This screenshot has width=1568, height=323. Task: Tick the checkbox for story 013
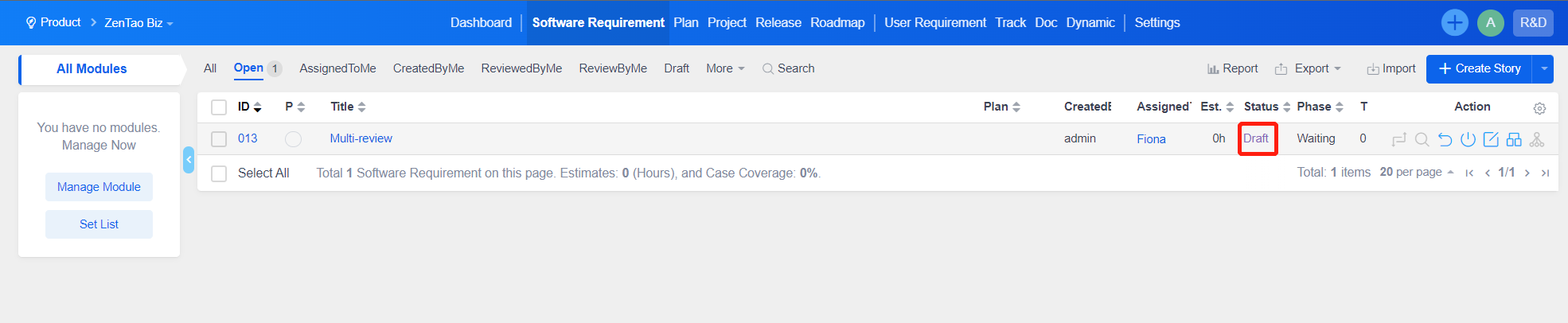point(219,139)
